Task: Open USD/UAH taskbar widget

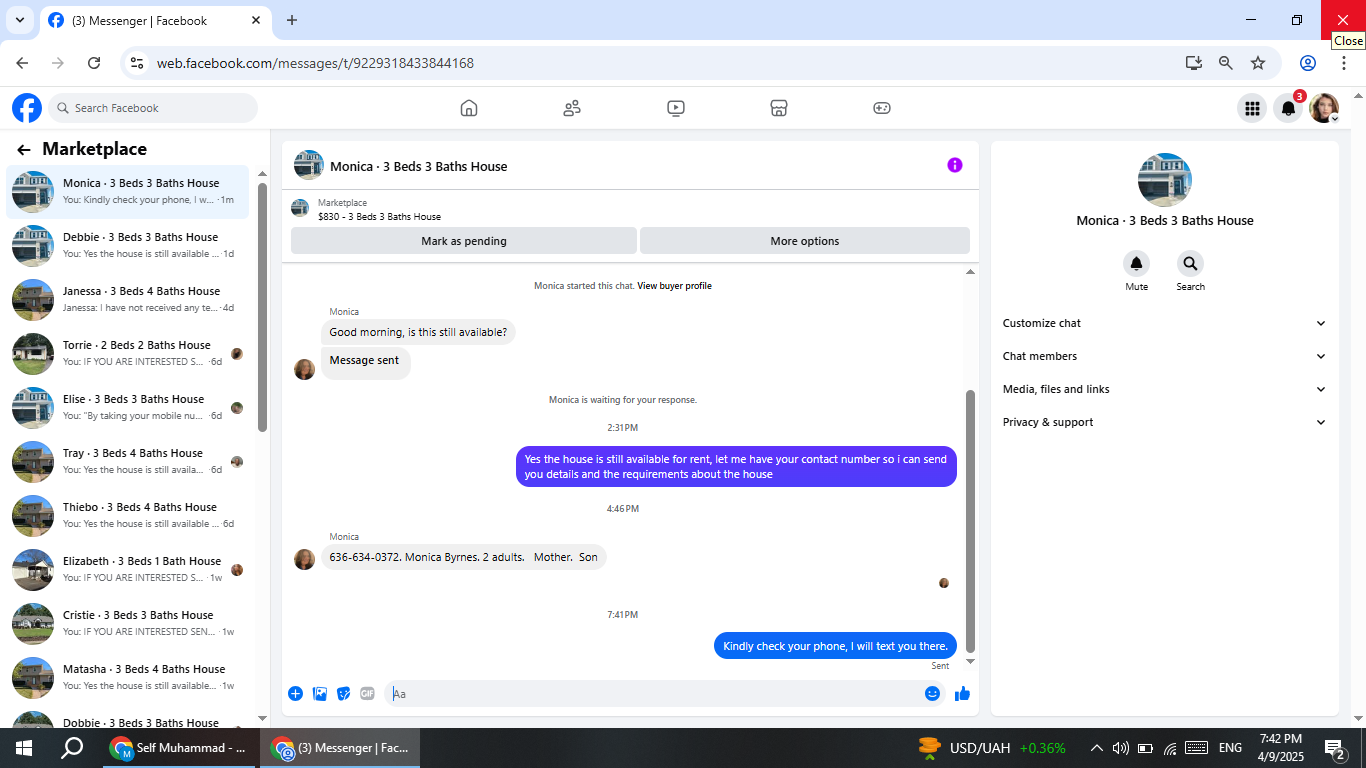Action: pyautogui.click(x=992, y=748)
